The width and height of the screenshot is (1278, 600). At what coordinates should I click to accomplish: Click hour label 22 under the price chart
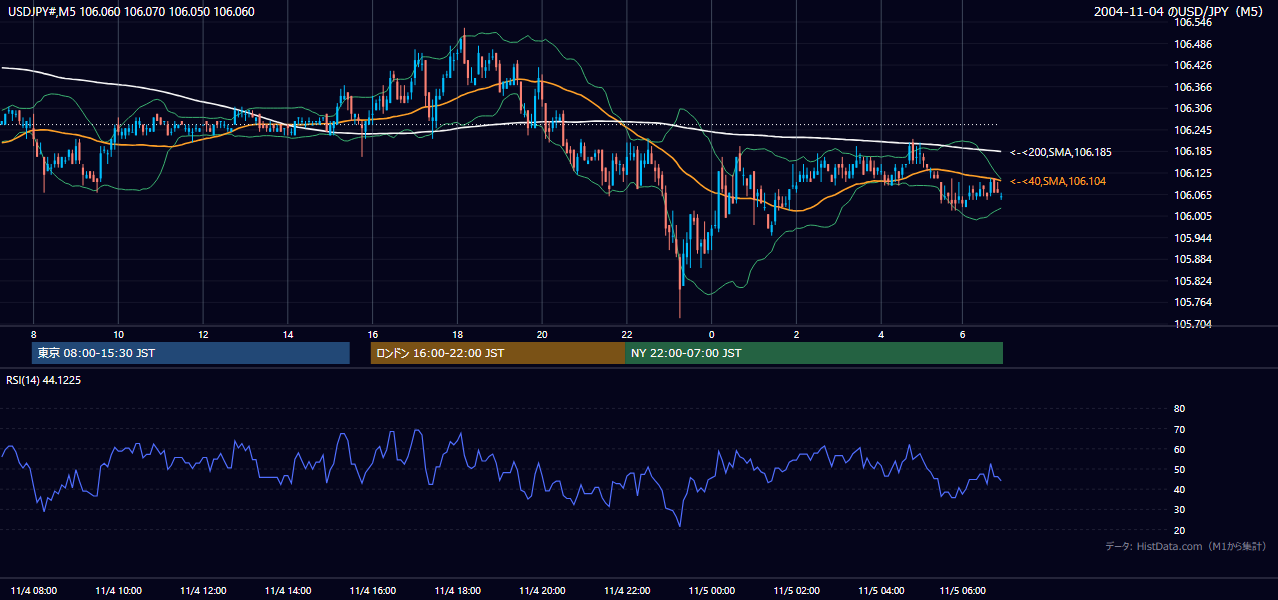pos(627,334)
